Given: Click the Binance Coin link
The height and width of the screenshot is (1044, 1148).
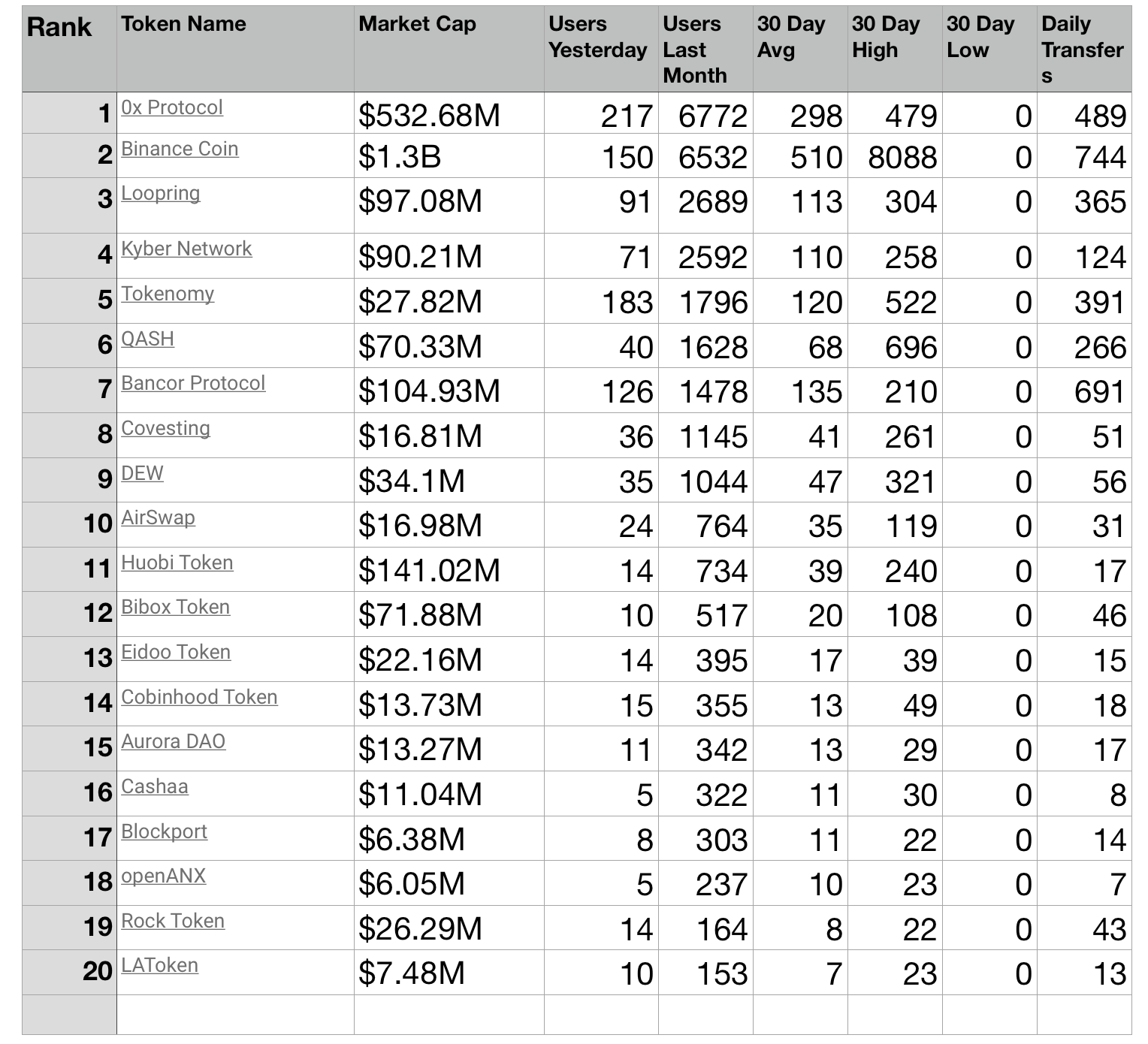Looking at the screenshot, I should [180, 149].
